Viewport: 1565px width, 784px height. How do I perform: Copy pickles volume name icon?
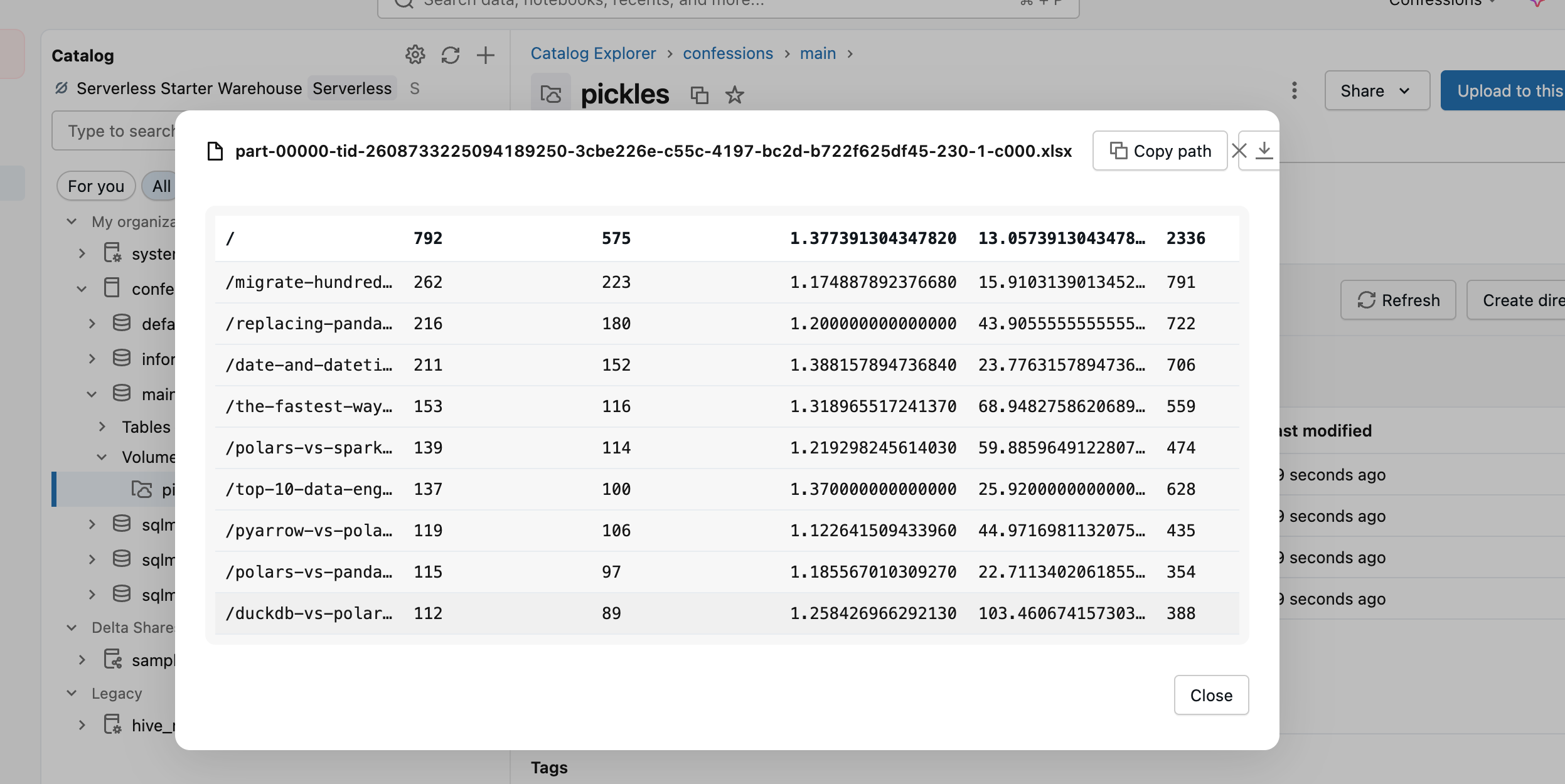tap(699, 95)
